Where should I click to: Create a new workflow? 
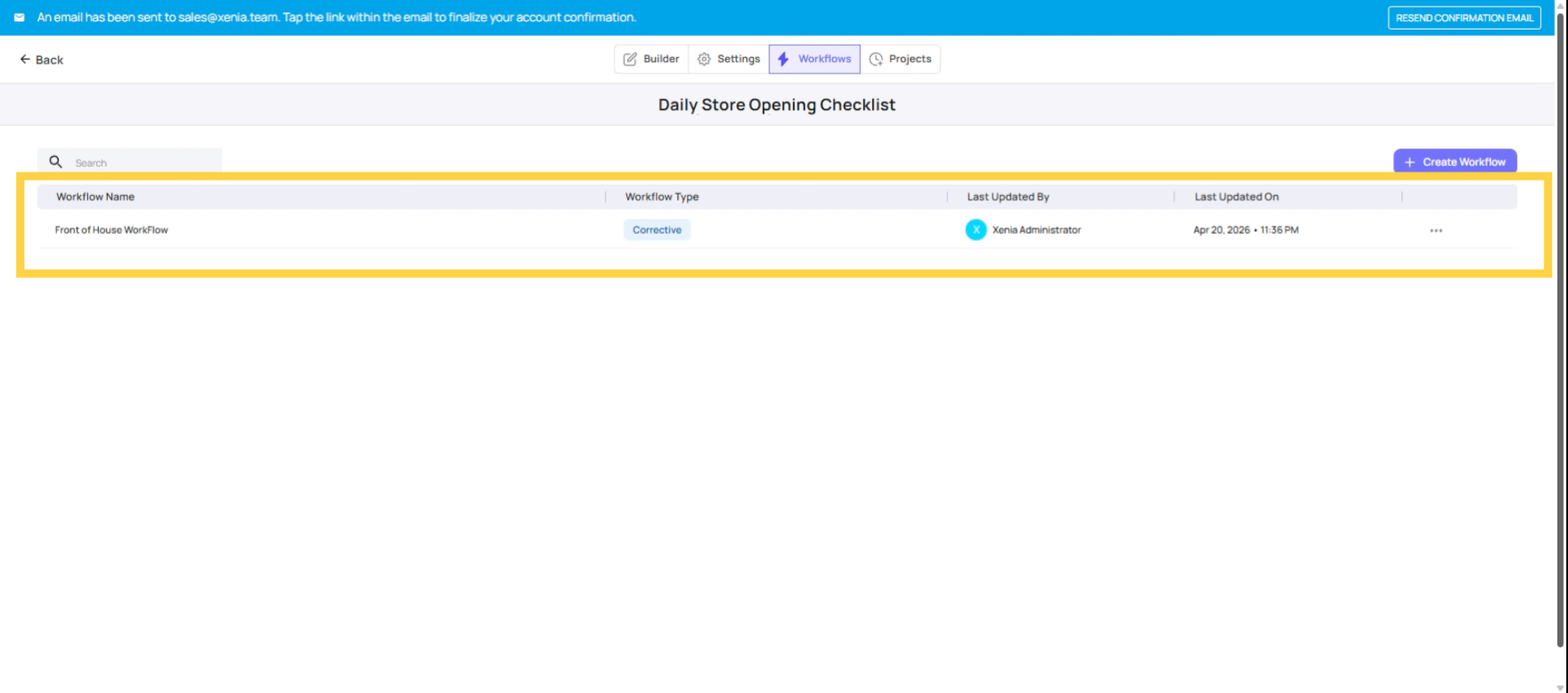[1454, 162]
